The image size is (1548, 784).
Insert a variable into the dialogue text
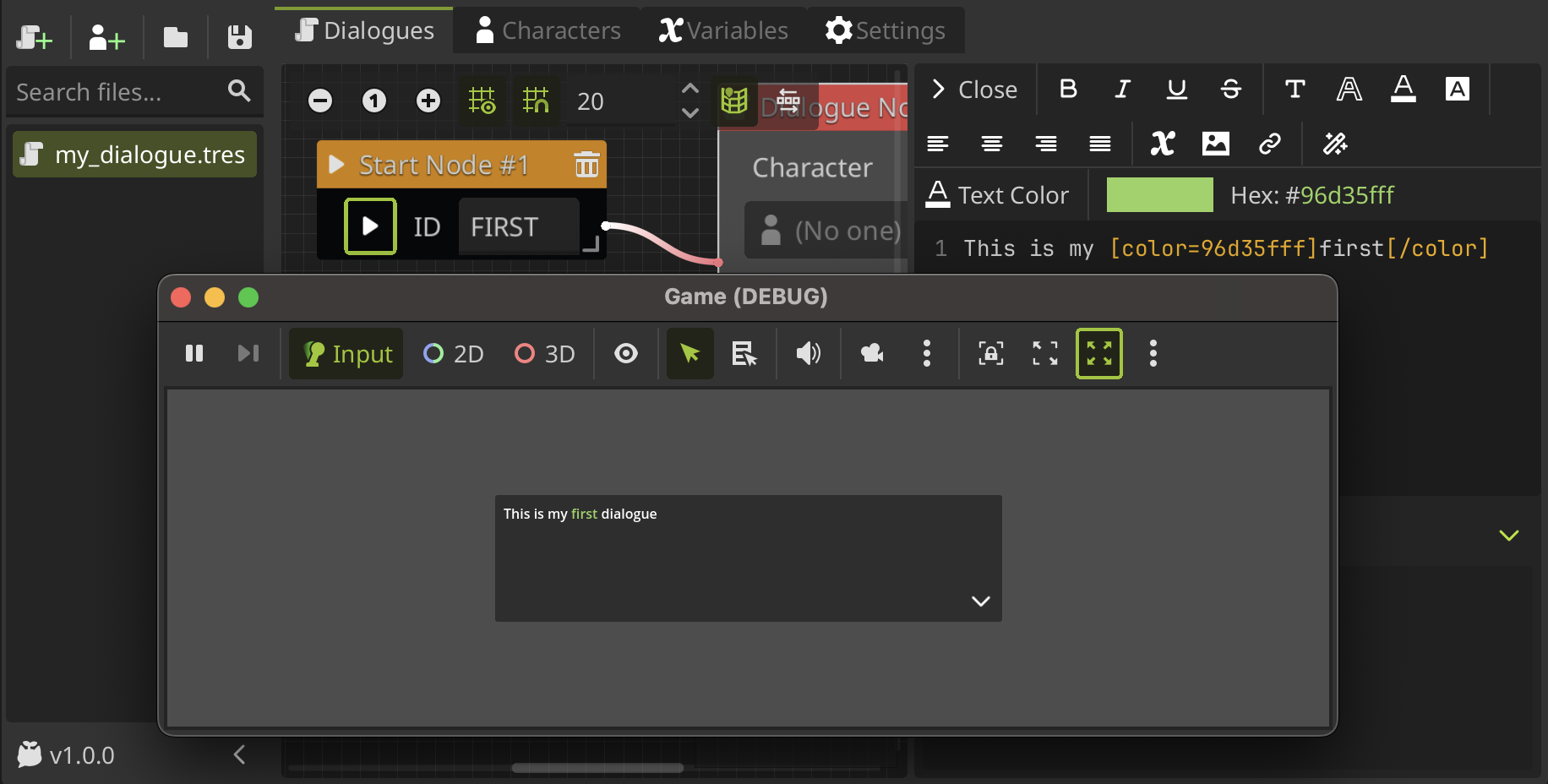pos(1163,144)
